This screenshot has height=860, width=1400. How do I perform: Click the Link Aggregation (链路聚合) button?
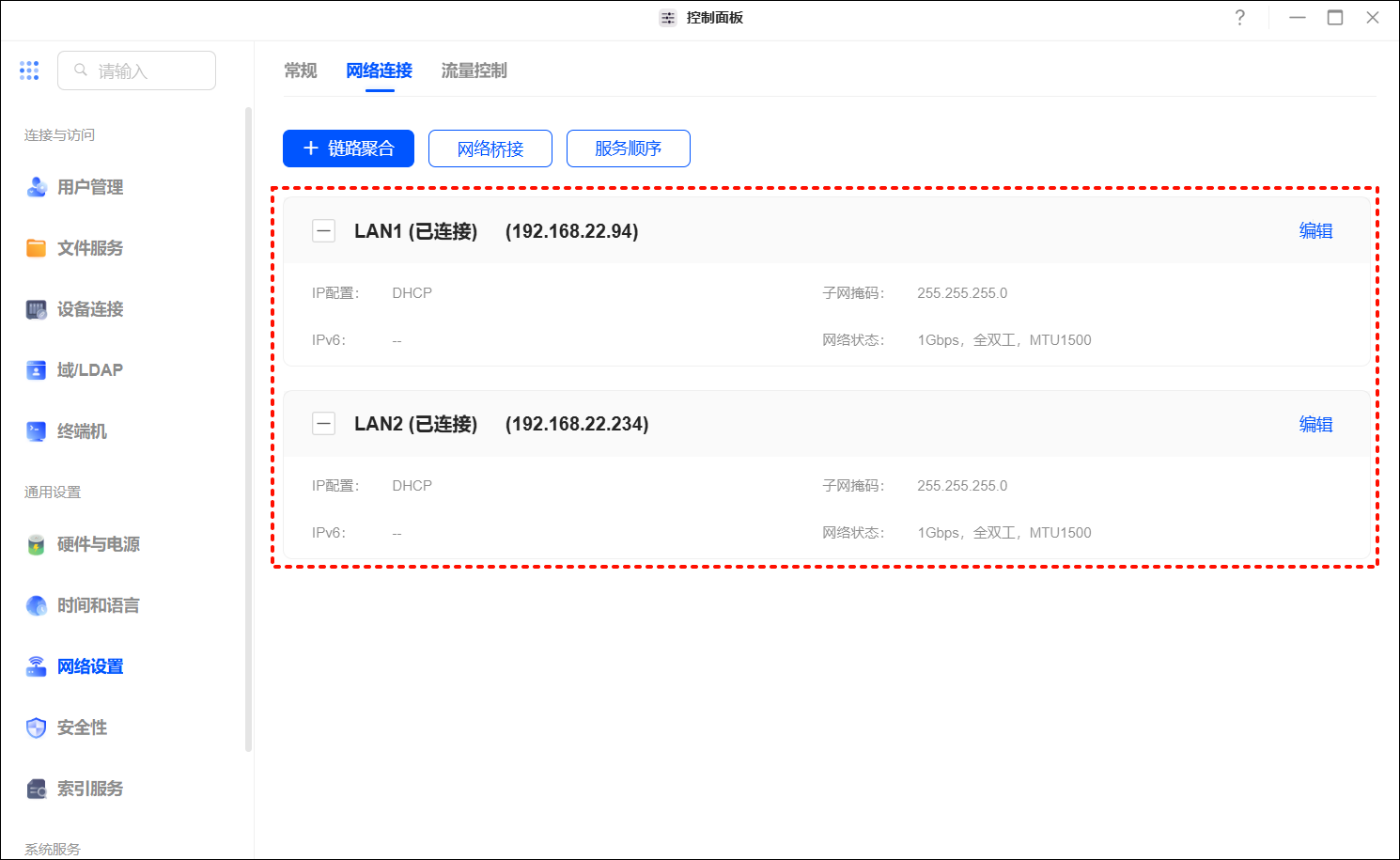pos(349,149)
